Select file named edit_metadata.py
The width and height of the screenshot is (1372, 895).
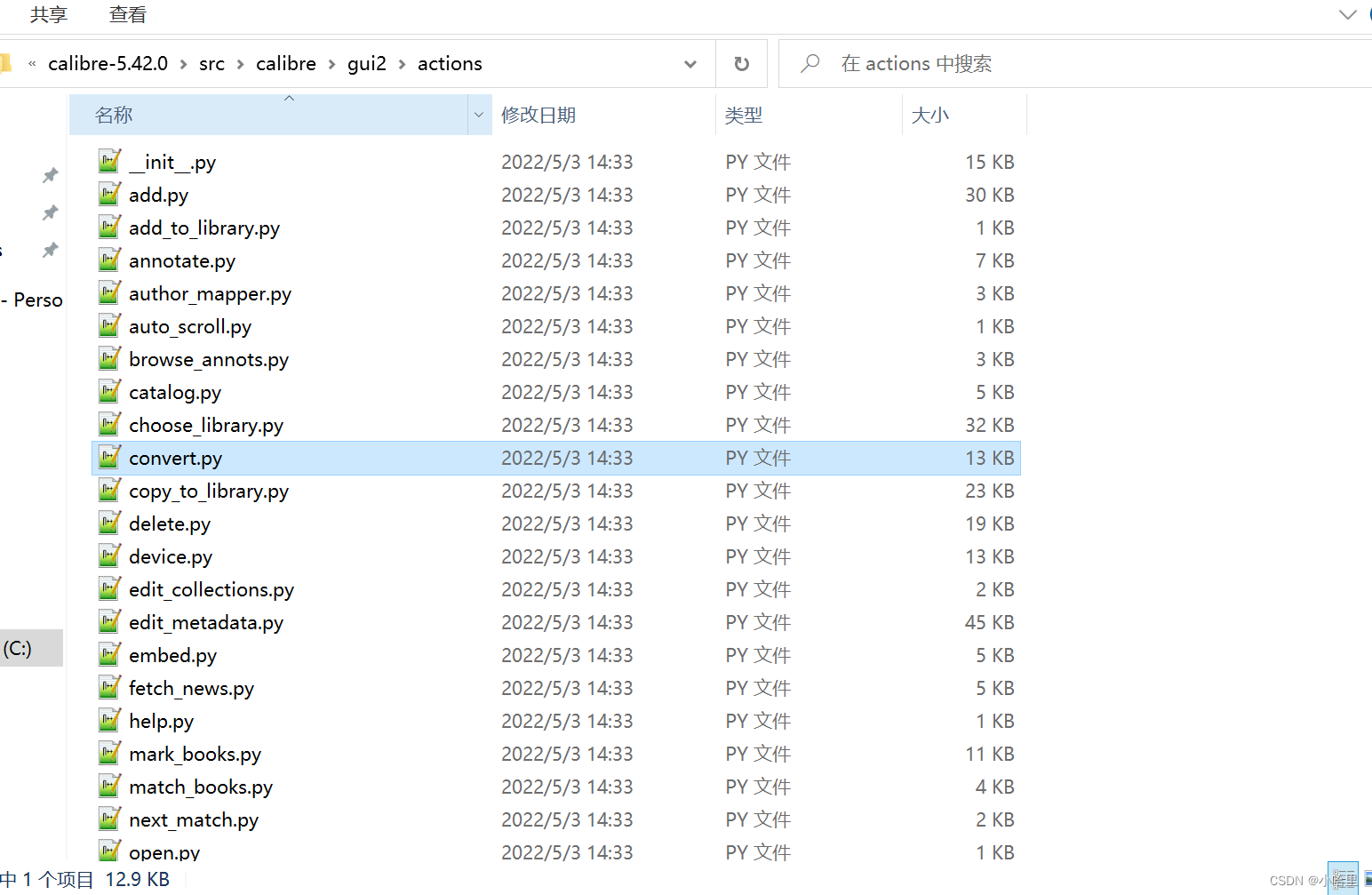(206, 622)
